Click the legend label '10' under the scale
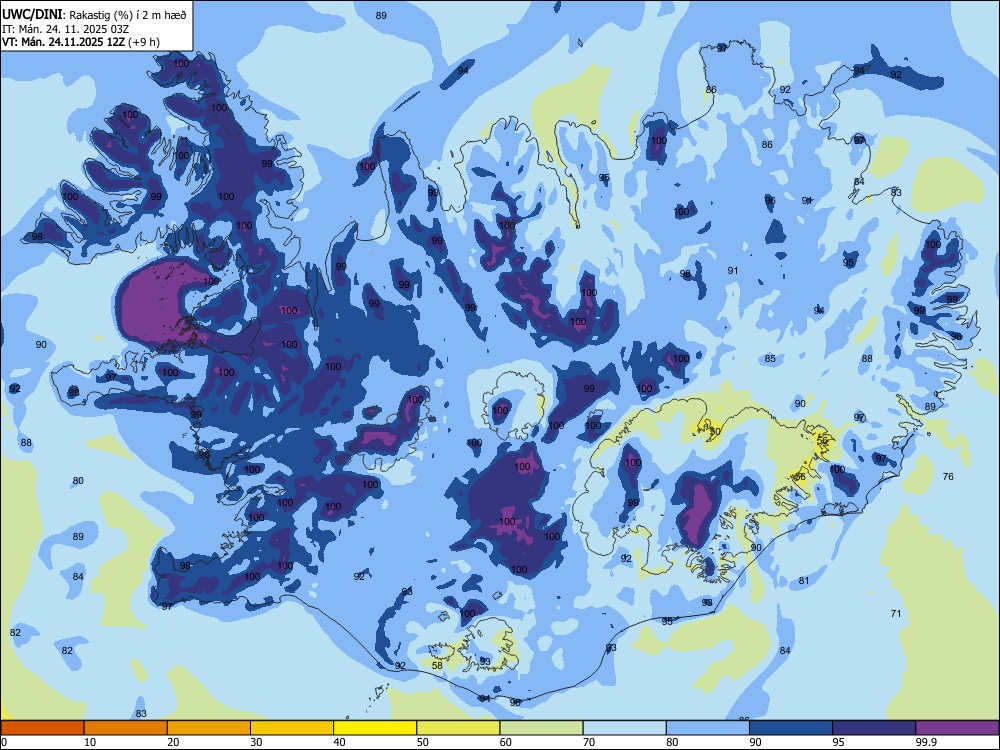The image size is (1000, 750). pyautogui.click(x=90, y=742)
